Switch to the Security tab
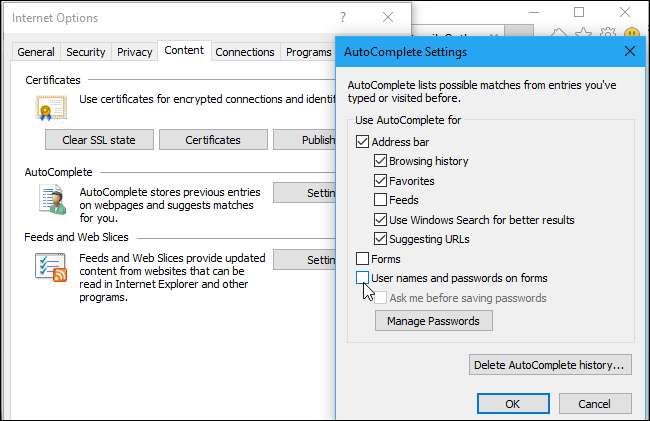 pyautogui.click(x=85, y=52)
